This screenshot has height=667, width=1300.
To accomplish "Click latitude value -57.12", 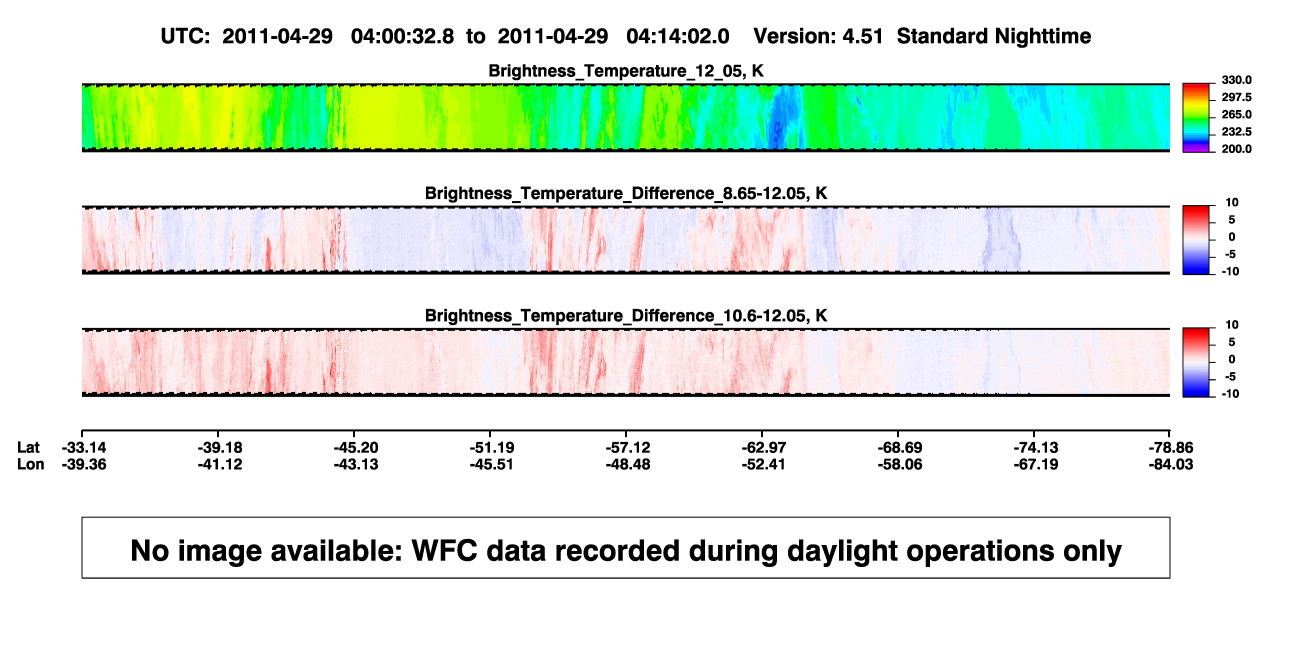I will pyautogui.click(x=626, y=447).
